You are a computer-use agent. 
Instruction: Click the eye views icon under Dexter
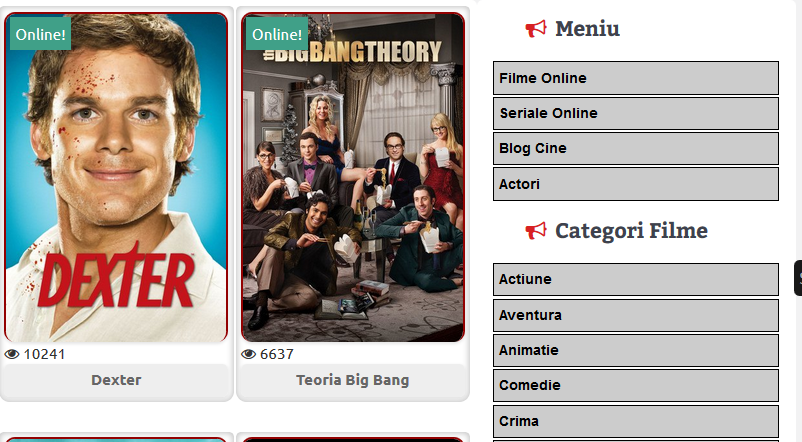pyautogui.click(x=12, y=354)
